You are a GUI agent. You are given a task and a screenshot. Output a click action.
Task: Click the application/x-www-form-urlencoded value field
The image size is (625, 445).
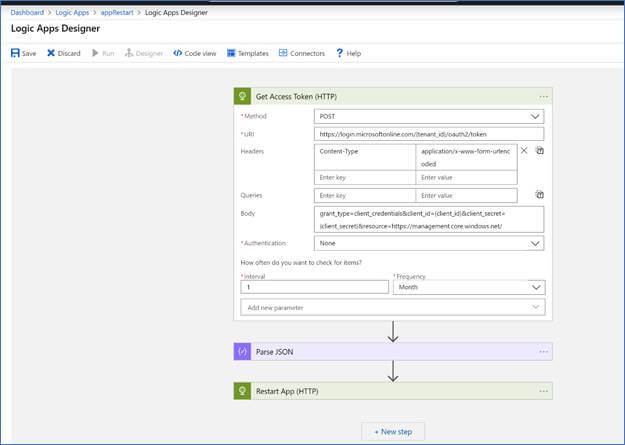pyautogui.click(x=466, y=157)
